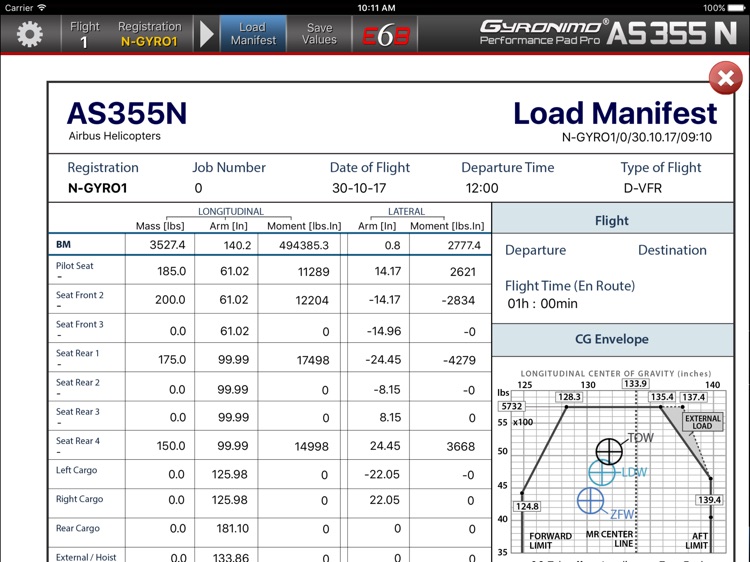750x562 pixels.
Task: Tap the Departure label
Action: tap(535, 250)
